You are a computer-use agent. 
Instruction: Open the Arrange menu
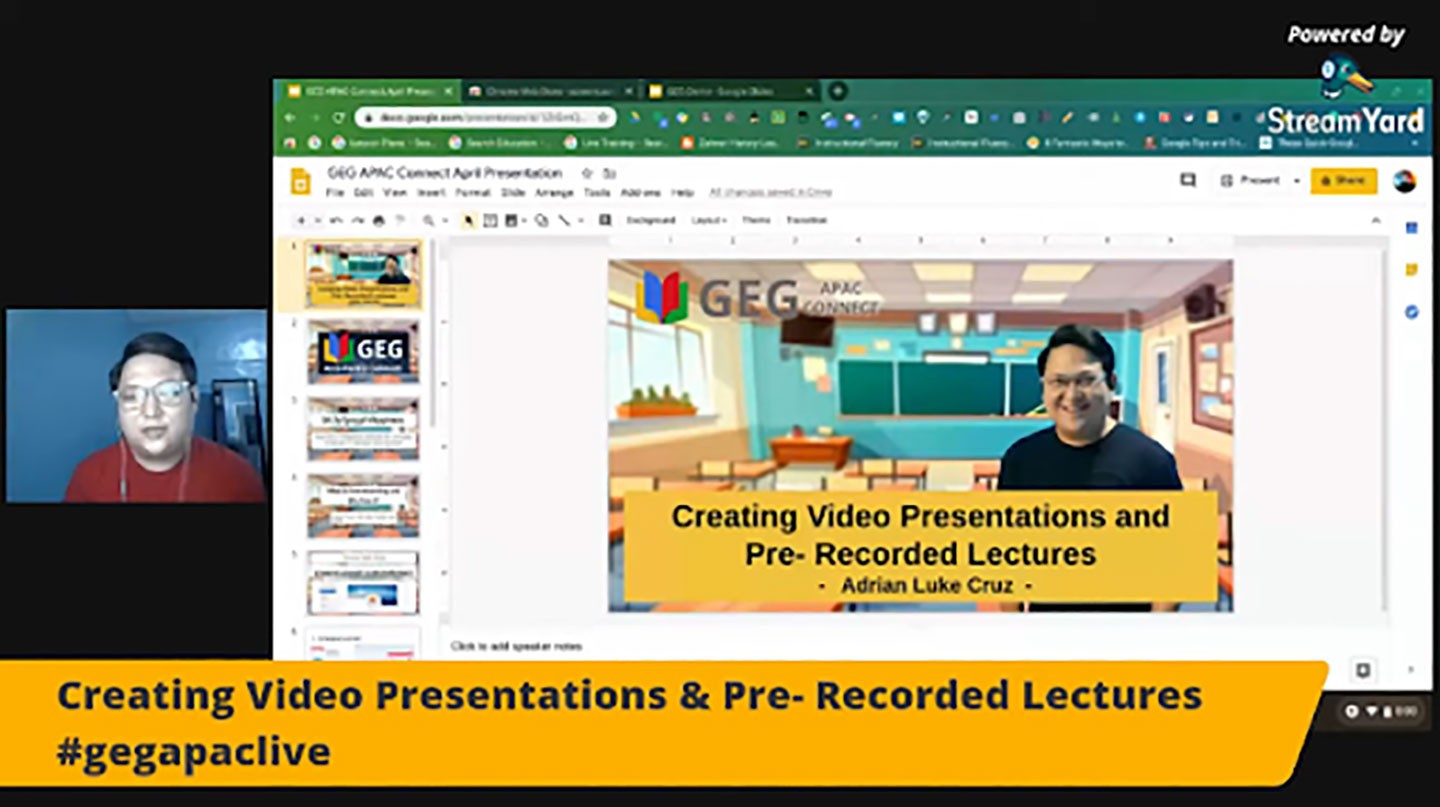point(554,192)
